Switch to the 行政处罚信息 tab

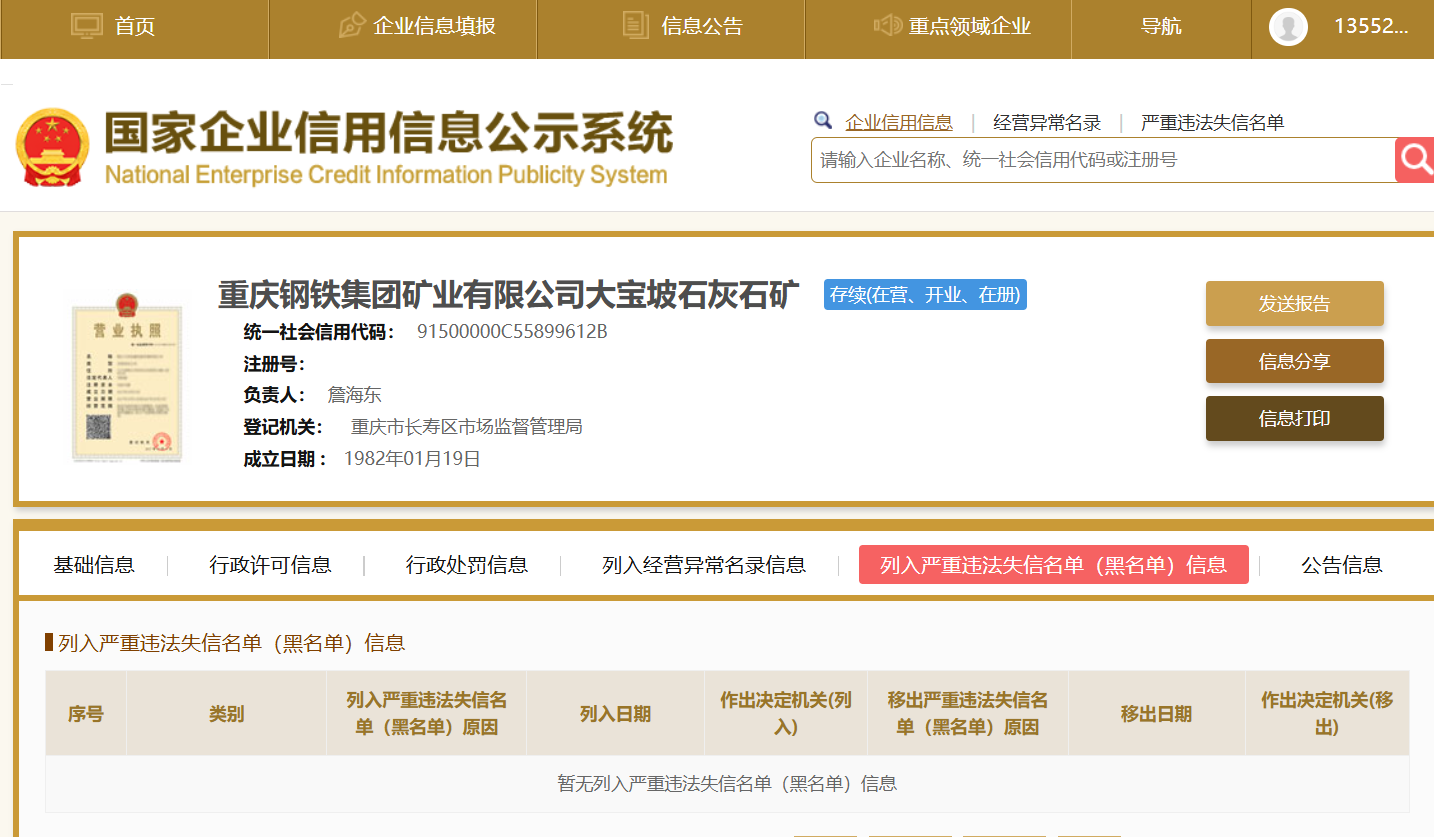tap(467, 565)
